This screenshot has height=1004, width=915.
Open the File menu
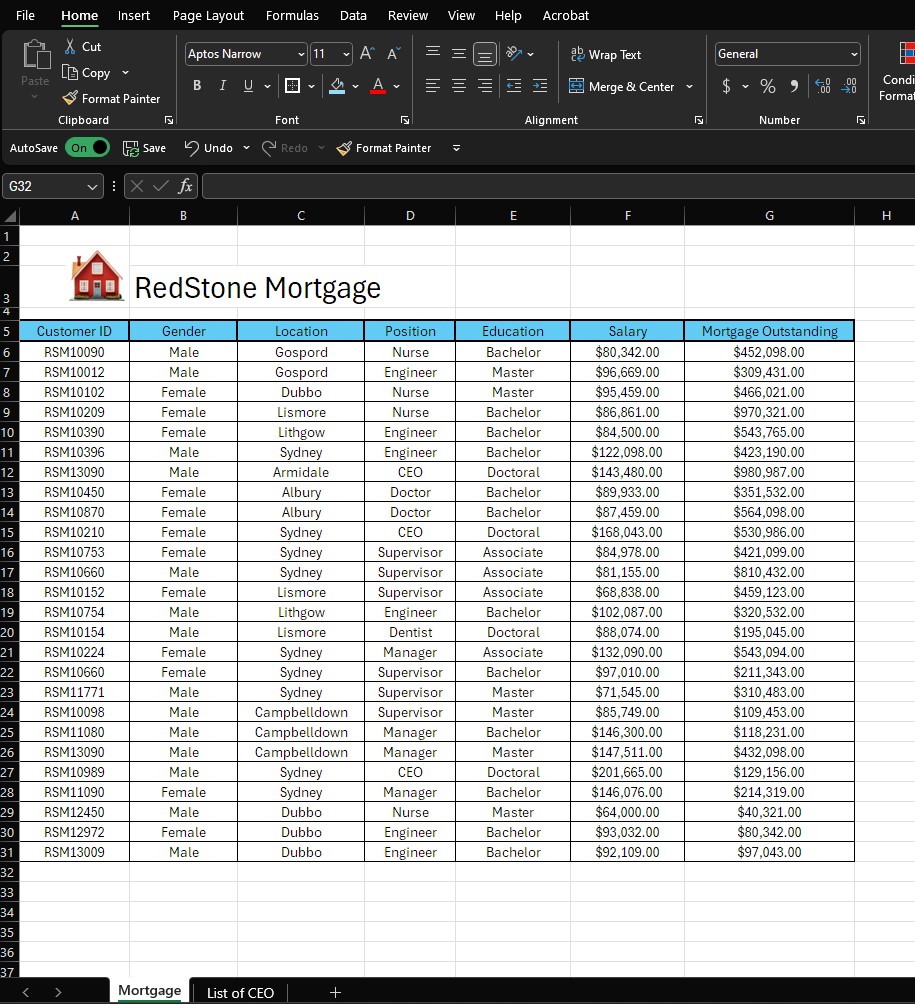pyautogui.click(x=25, y=15)
